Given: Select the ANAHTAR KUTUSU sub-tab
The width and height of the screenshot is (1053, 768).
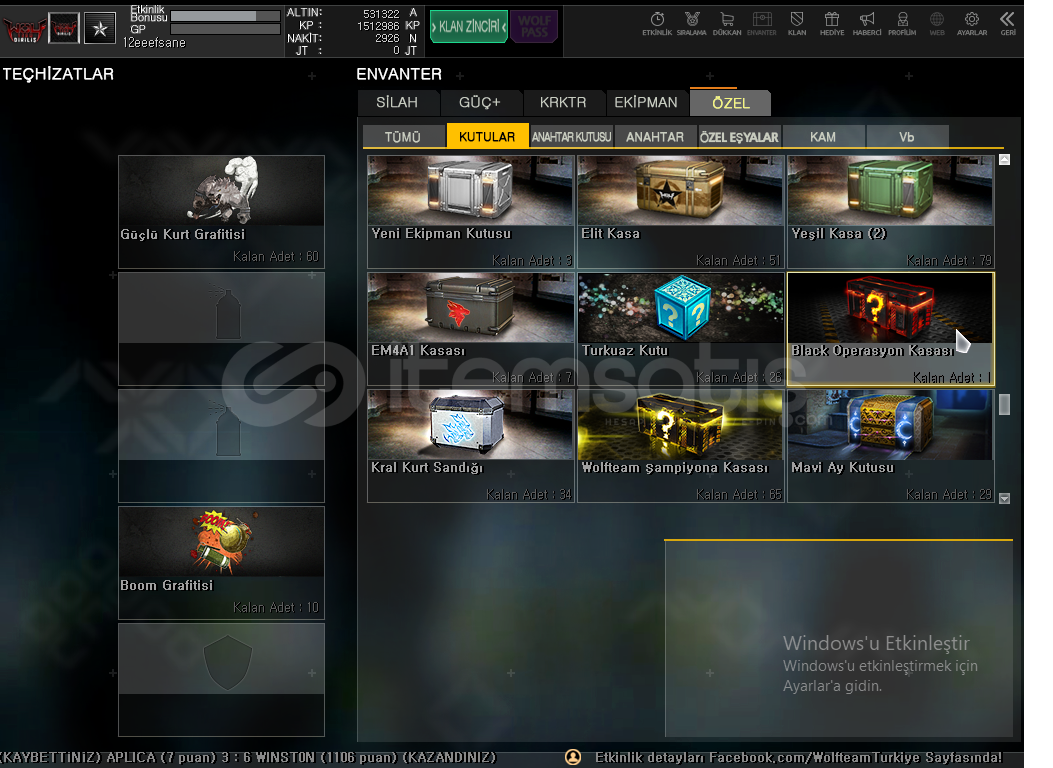Looking at the screenshot, I should click(x=571, y=137).
